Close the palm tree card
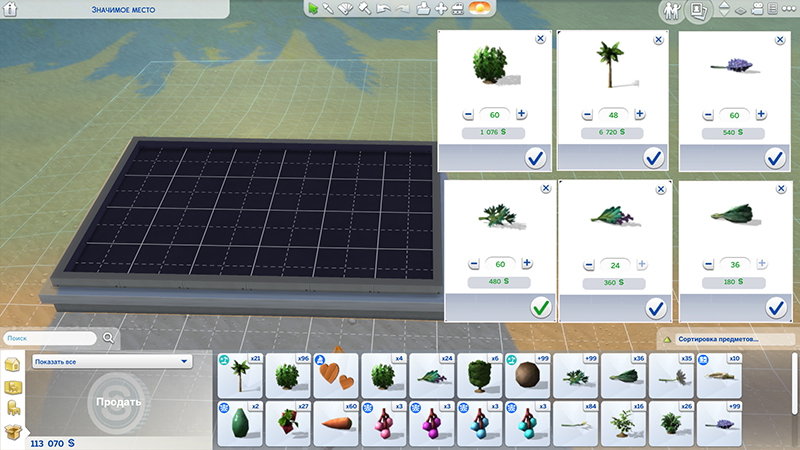800x450 pixels. (x=658, y=40)
